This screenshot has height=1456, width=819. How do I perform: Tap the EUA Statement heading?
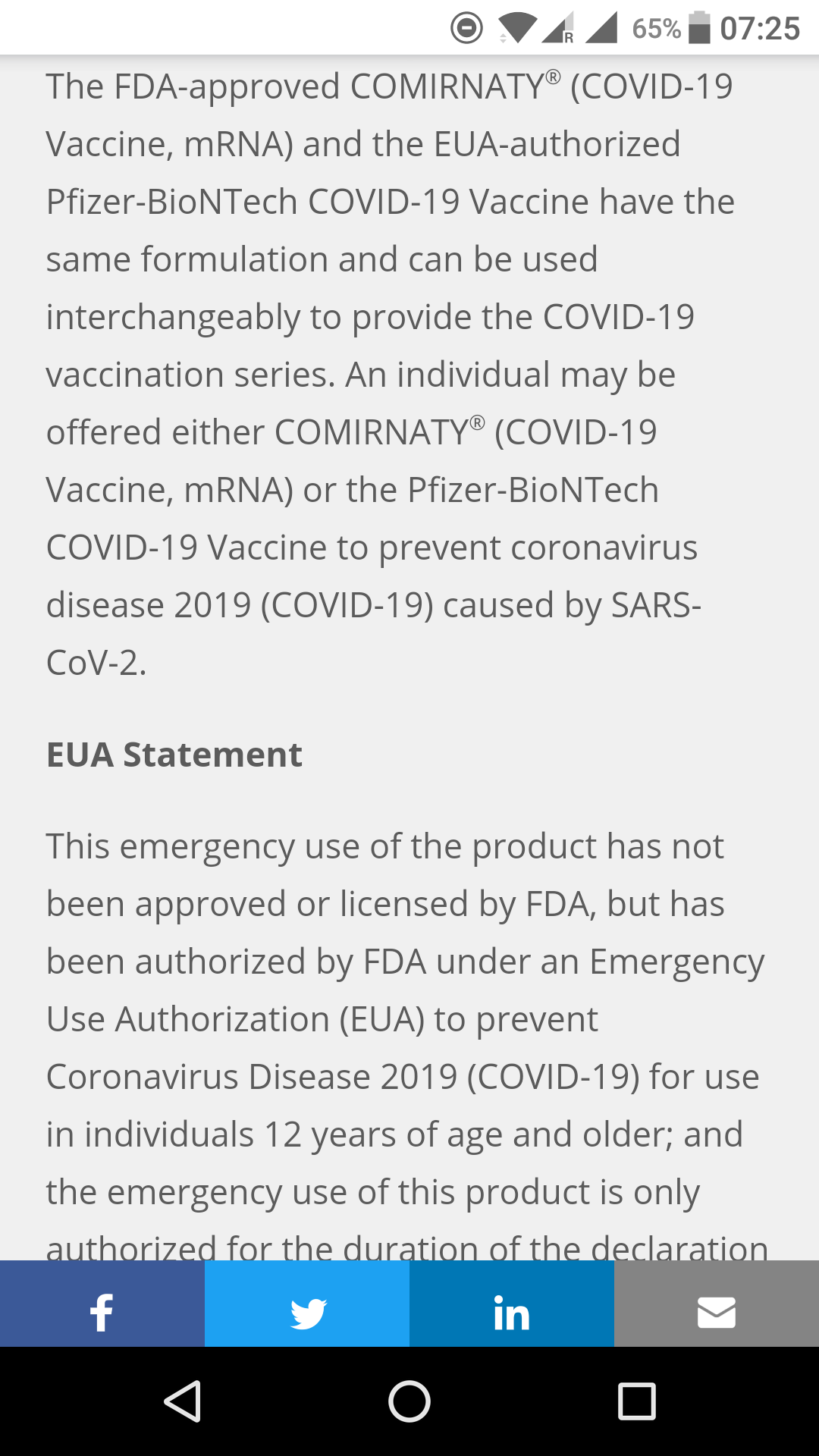tap(174, 755)
